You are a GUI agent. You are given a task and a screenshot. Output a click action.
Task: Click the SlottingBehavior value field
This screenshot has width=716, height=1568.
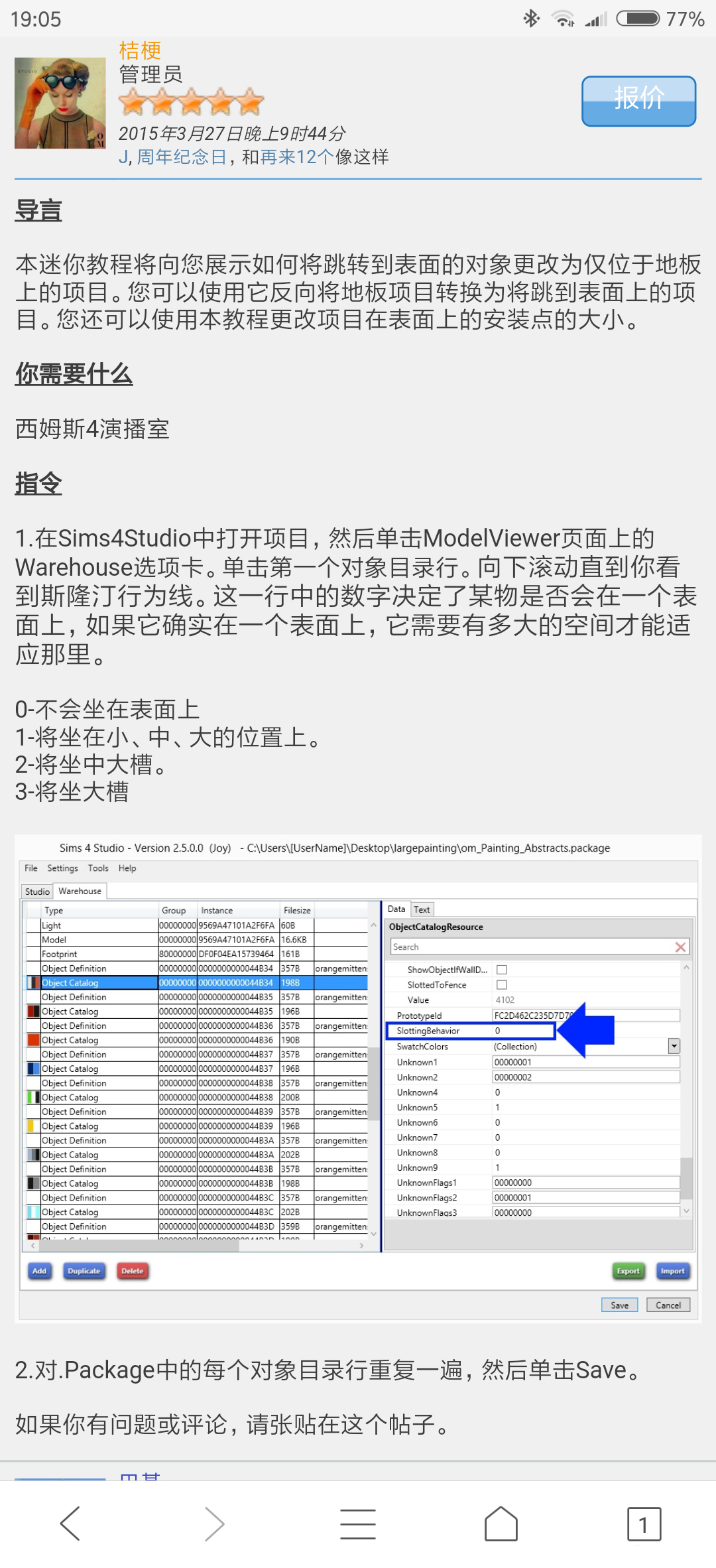coord(524,1031)
